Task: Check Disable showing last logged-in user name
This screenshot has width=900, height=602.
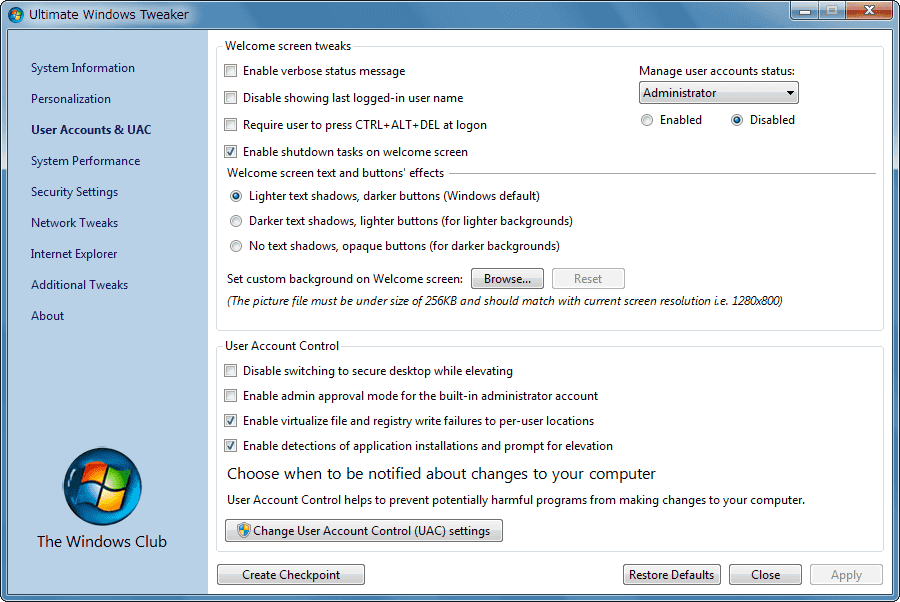Action: tap(230, 98)
